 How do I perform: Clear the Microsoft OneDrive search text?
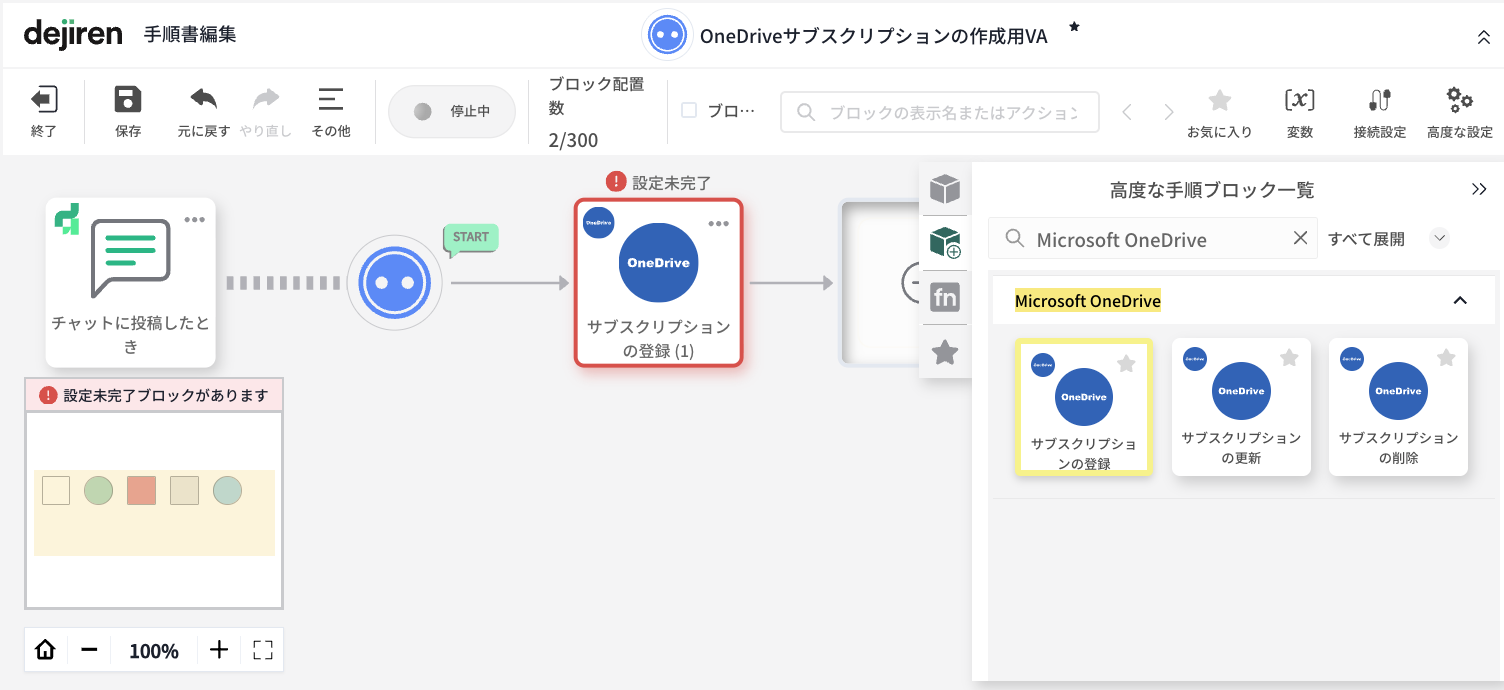(1300, 238)
